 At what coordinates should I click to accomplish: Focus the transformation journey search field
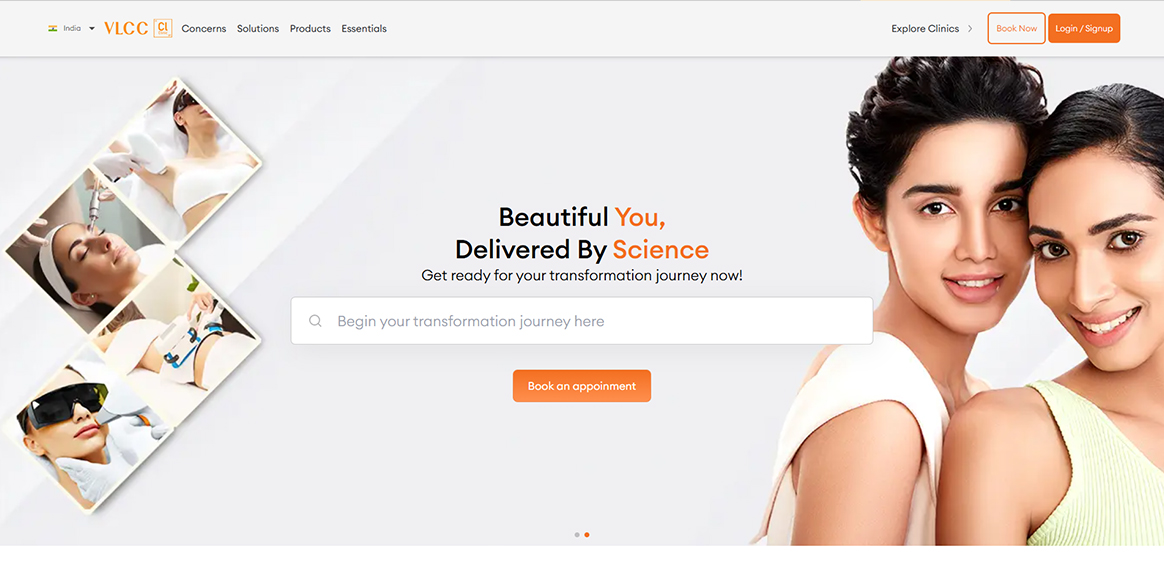click(582, 321)
